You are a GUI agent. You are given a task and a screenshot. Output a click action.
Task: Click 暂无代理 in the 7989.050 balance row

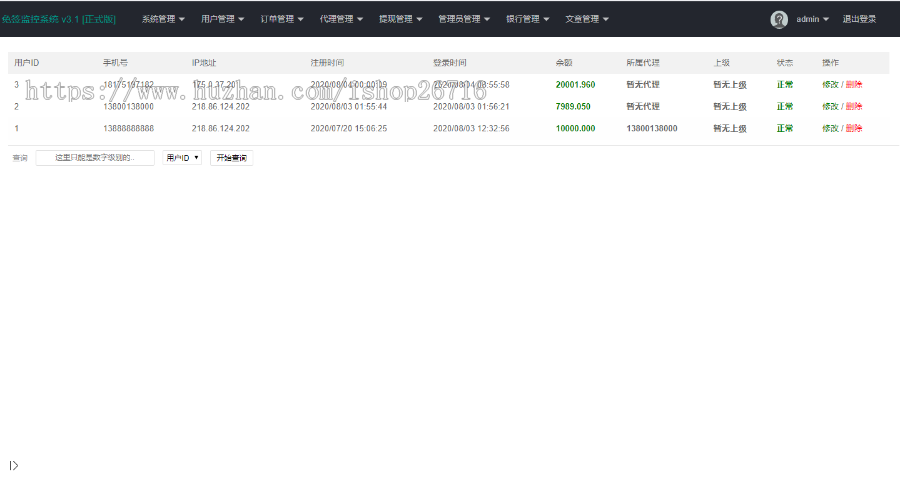[x=643, y=106]
